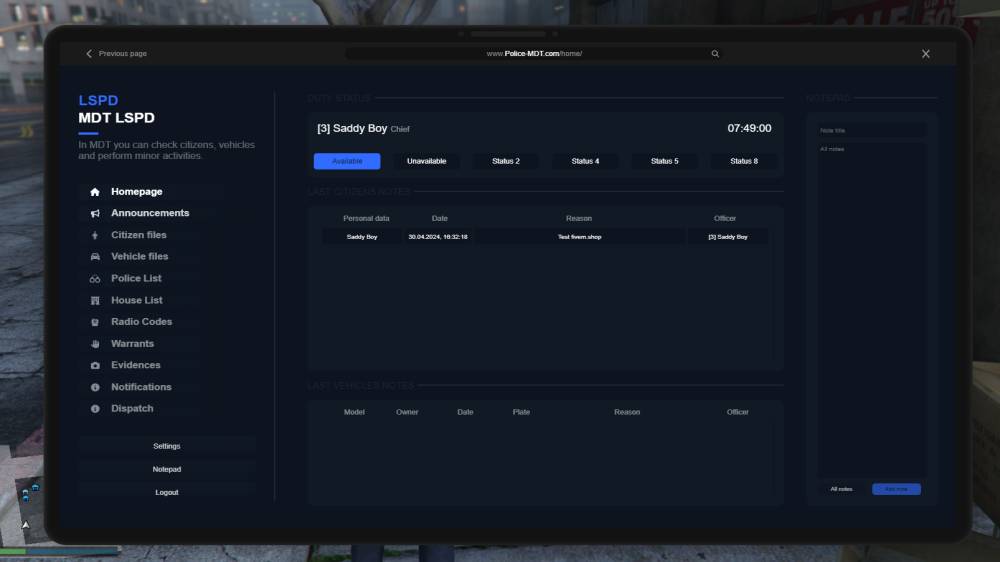This screenshot has width=1000, height=562.
Task: Go back with Previous page arrow
Action: (89, 54)
